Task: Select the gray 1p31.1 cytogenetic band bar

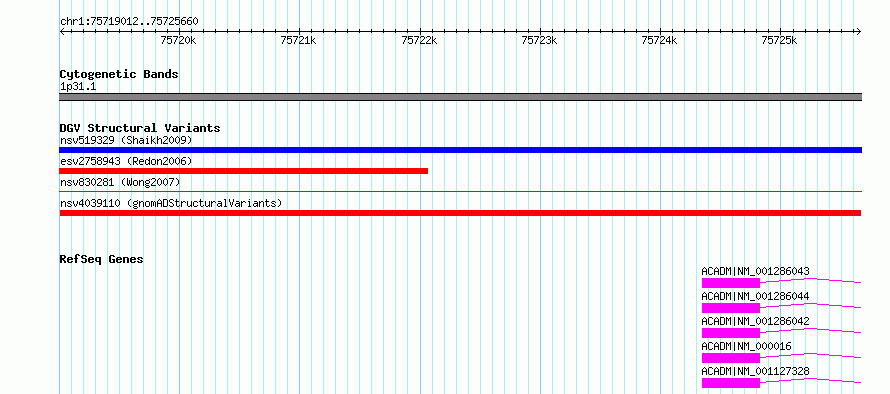Action: point(461,97)
